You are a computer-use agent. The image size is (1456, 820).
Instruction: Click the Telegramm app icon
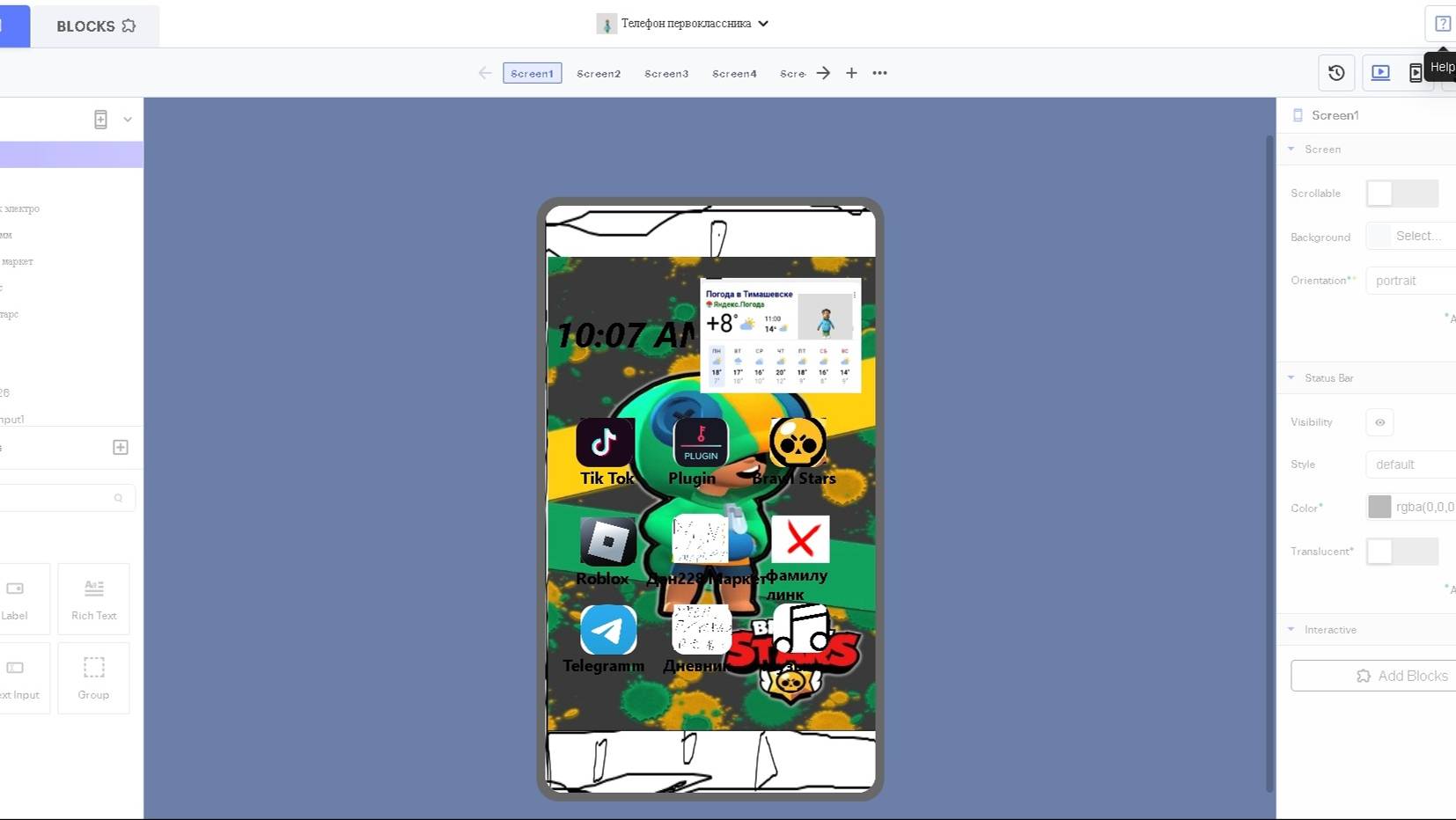608,629
